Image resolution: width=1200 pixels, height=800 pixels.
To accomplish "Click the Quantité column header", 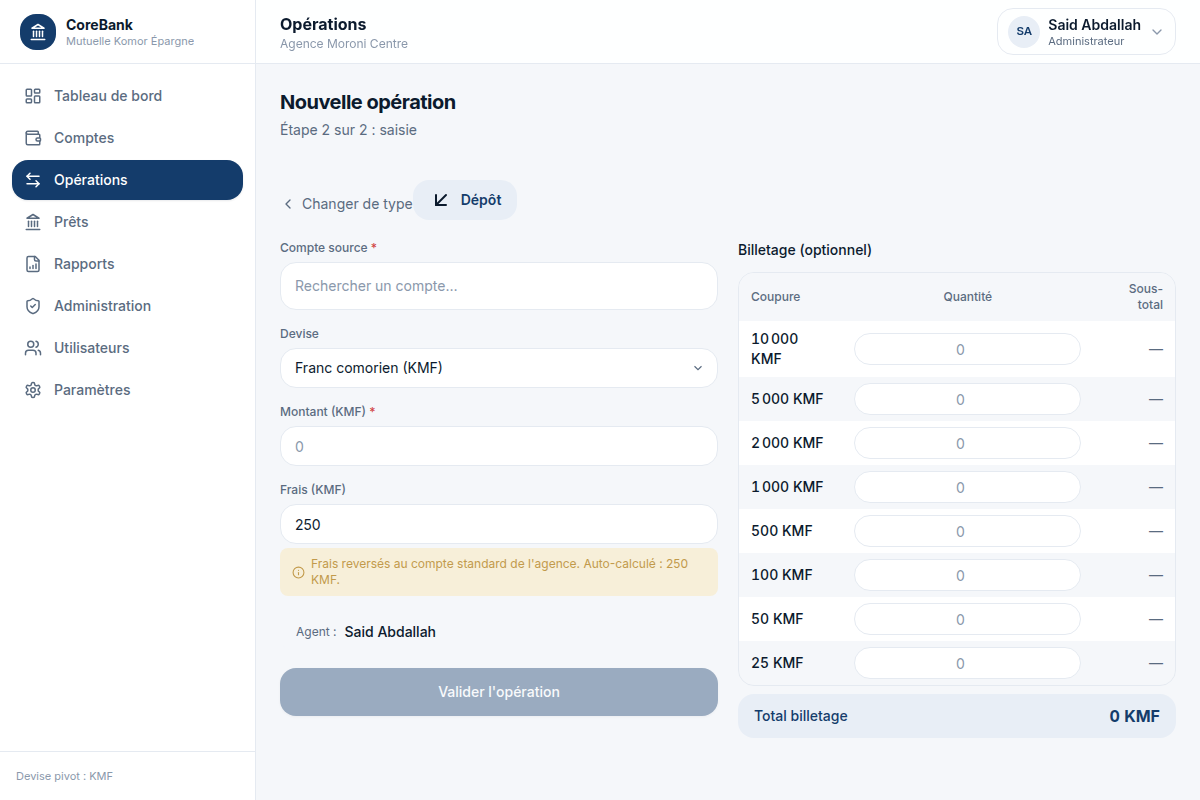I will [x=967, y=297].
